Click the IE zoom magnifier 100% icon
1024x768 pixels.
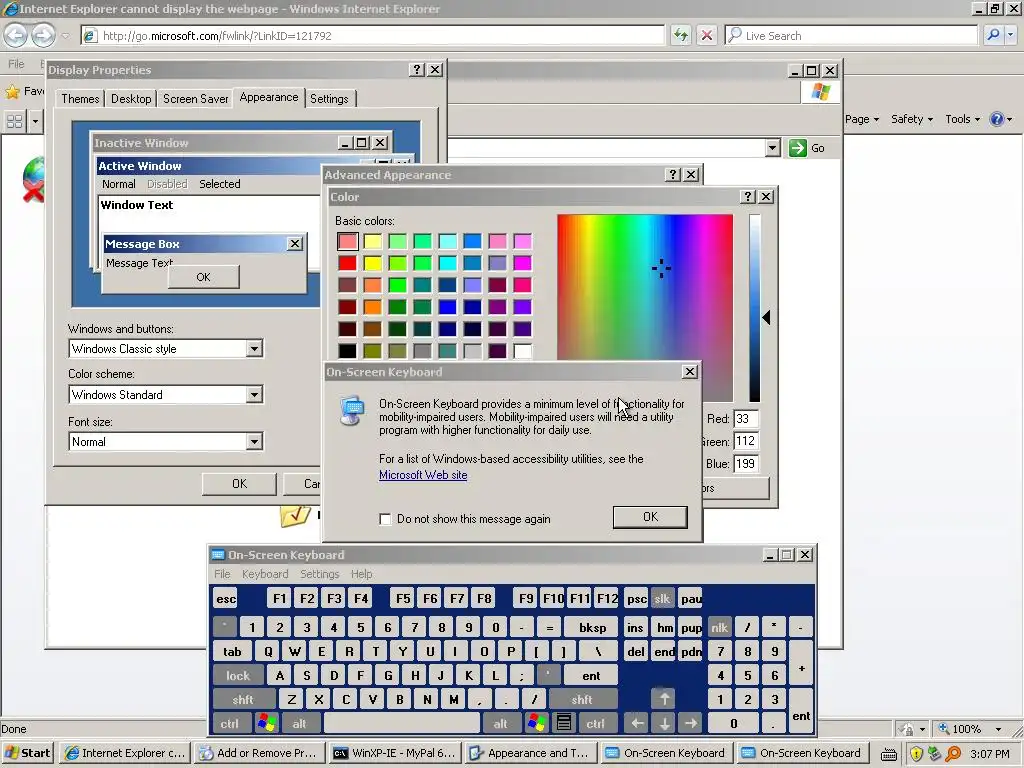coord(944,728)
